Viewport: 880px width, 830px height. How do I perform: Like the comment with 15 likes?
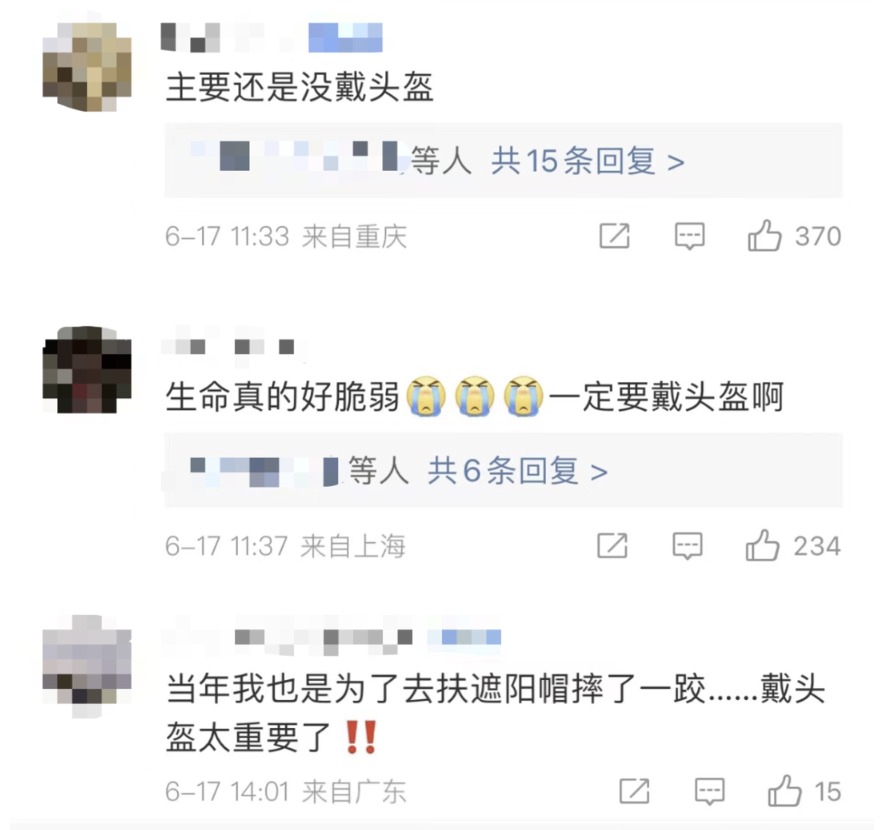point(784,791)
